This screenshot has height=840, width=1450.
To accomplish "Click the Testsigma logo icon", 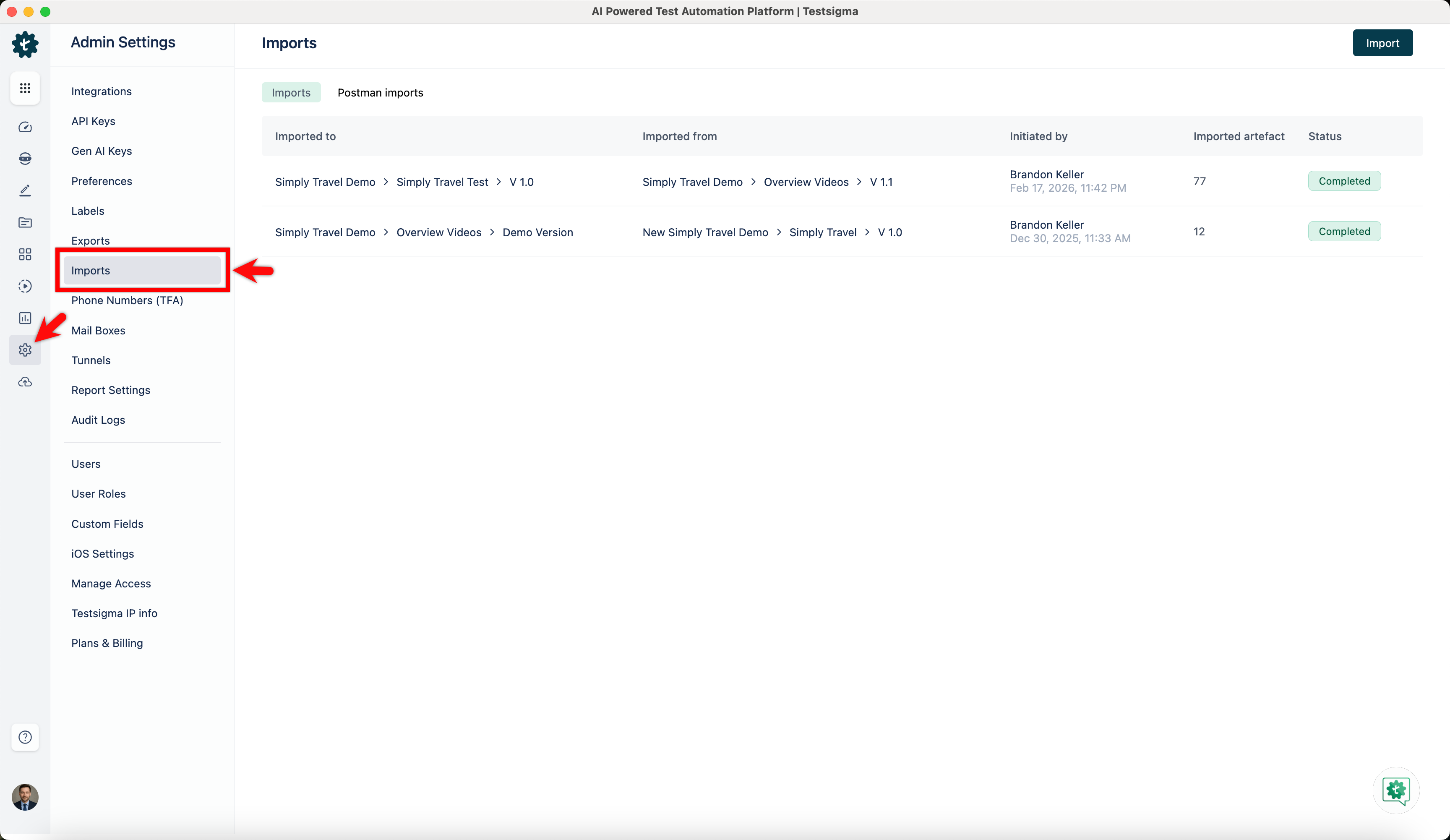I will point(25,44).
